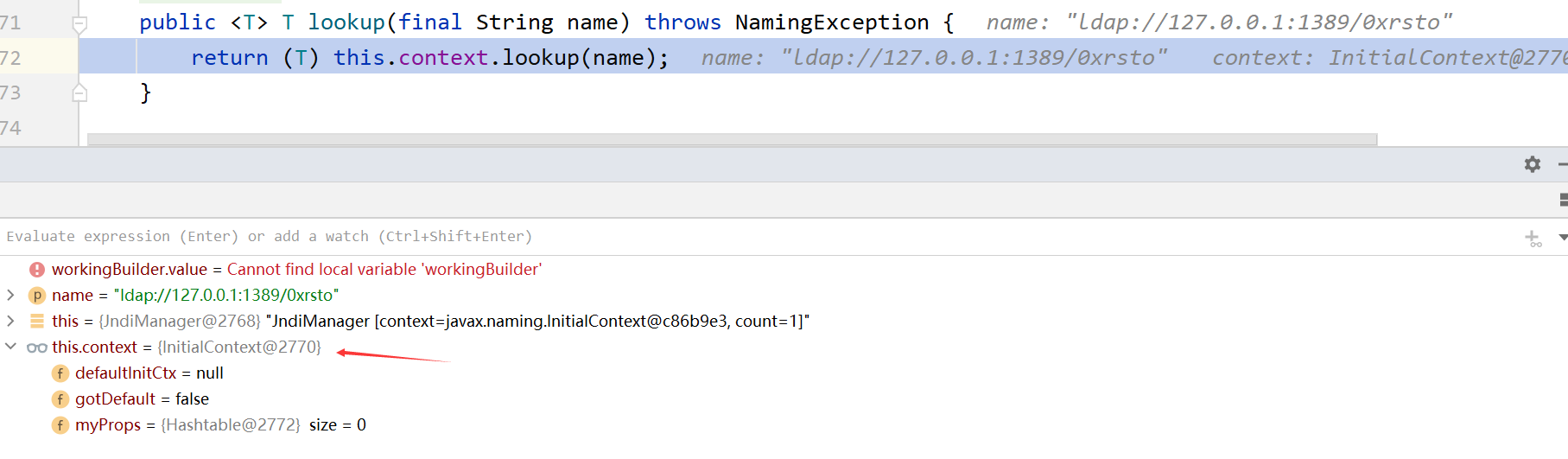Toggle fold marker at line 71
The height and width of the screenshot is (459, 1568).
[x=79, y=24]
